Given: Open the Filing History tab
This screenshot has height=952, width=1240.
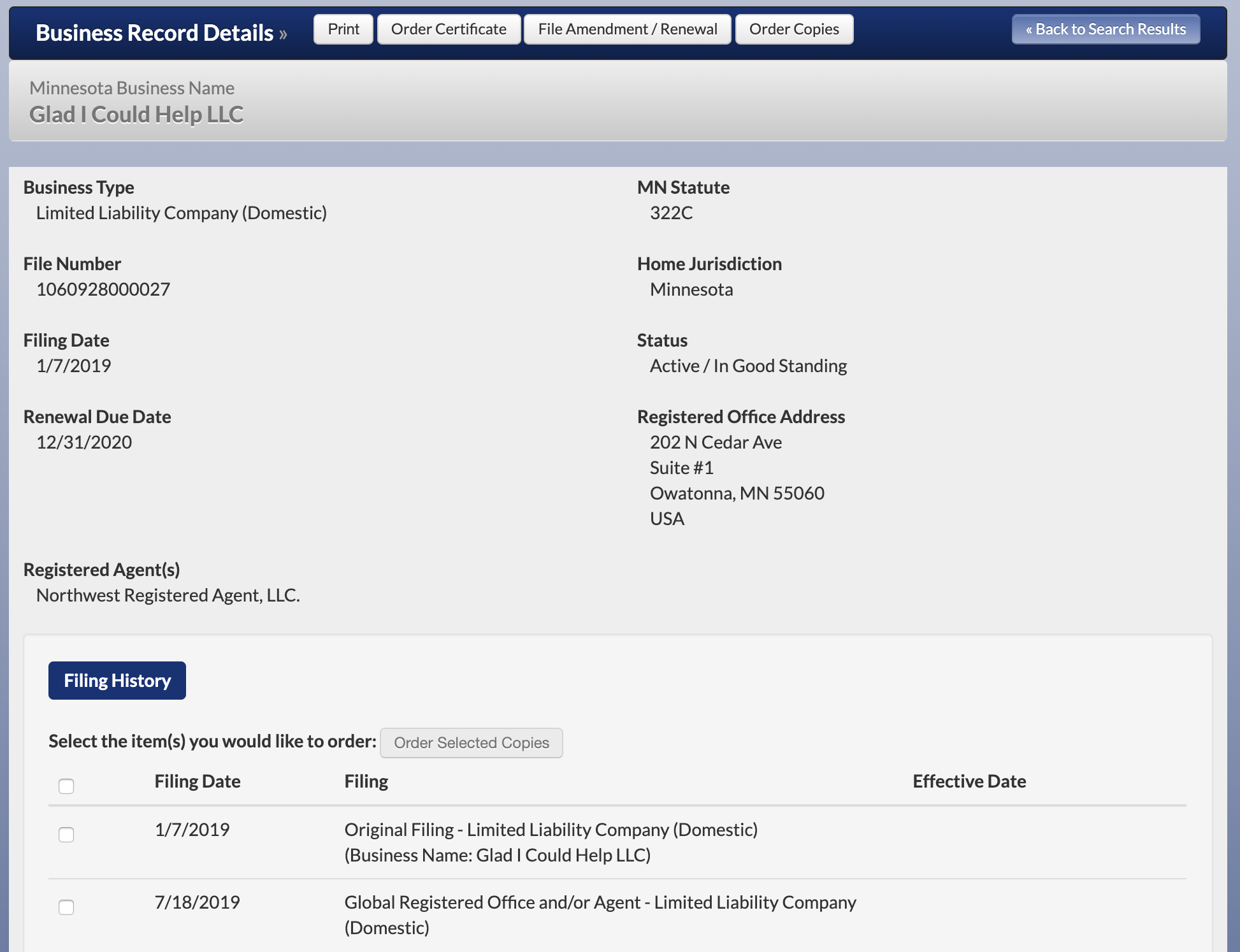Looking at the screenshot, I should [117, 681].
